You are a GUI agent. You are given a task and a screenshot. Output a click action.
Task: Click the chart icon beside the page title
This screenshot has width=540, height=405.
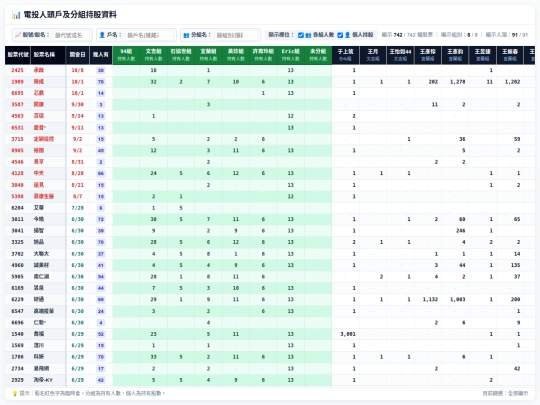[x=16, y=15]
